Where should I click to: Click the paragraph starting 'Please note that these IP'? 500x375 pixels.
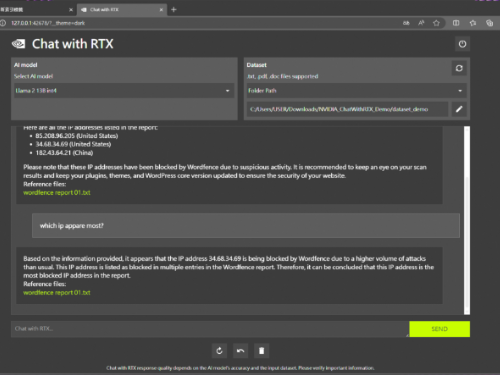tap(225, 171)
